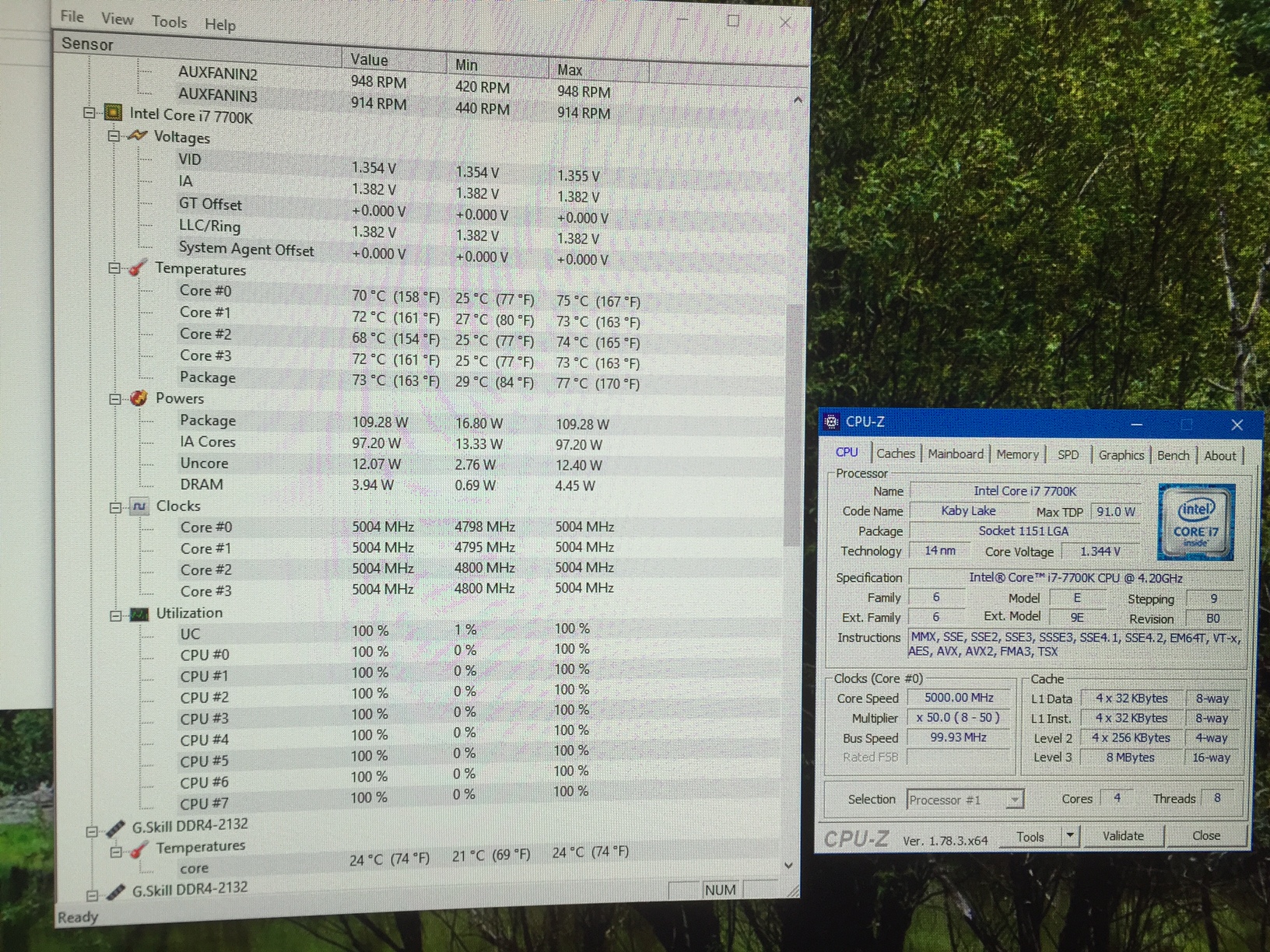Click the Utilization graph icon
The width and height of the screenshot is (1270, 952).
coord(139,614)
